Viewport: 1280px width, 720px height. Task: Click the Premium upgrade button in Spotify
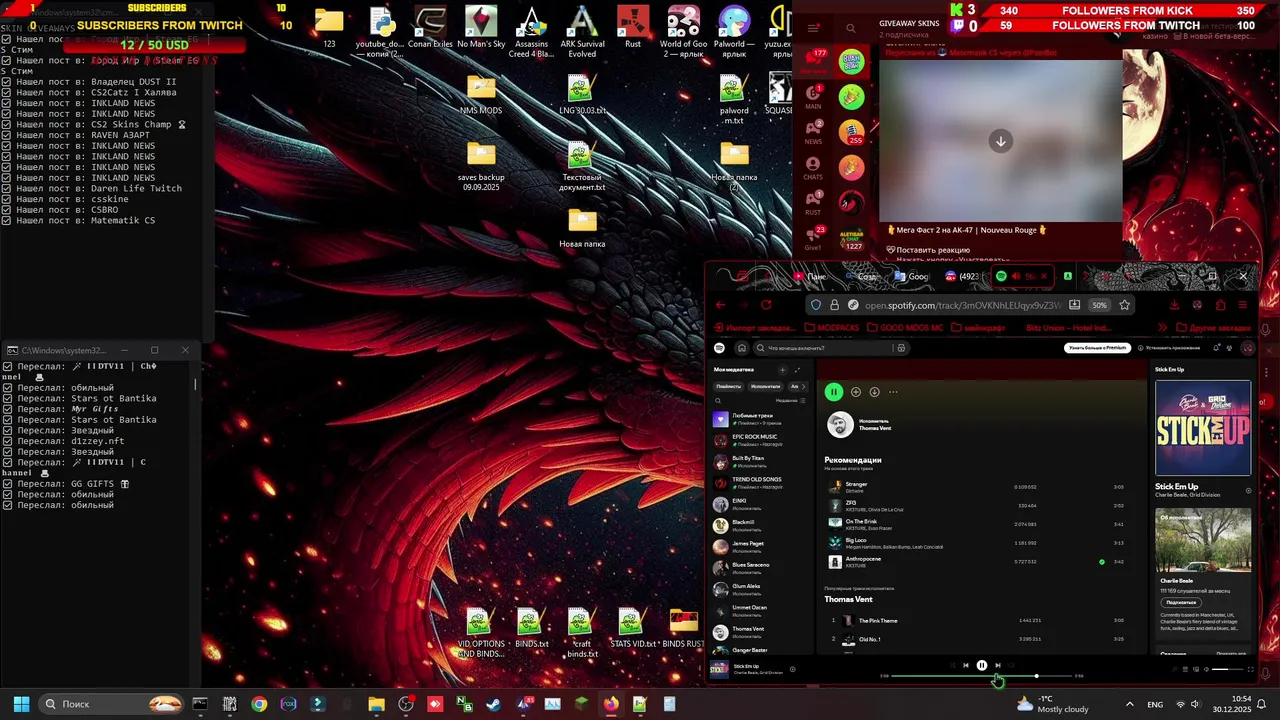1097,348
